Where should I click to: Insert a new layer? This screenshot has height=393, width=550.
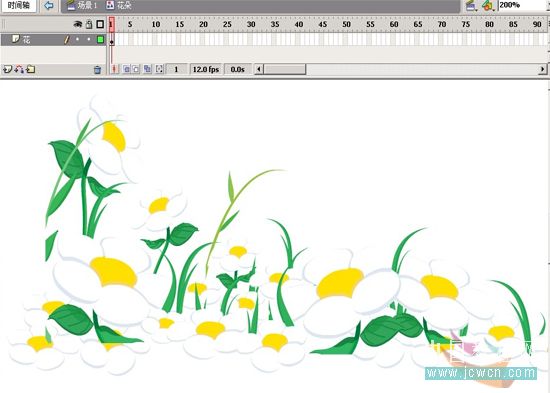tap(7, 69)
